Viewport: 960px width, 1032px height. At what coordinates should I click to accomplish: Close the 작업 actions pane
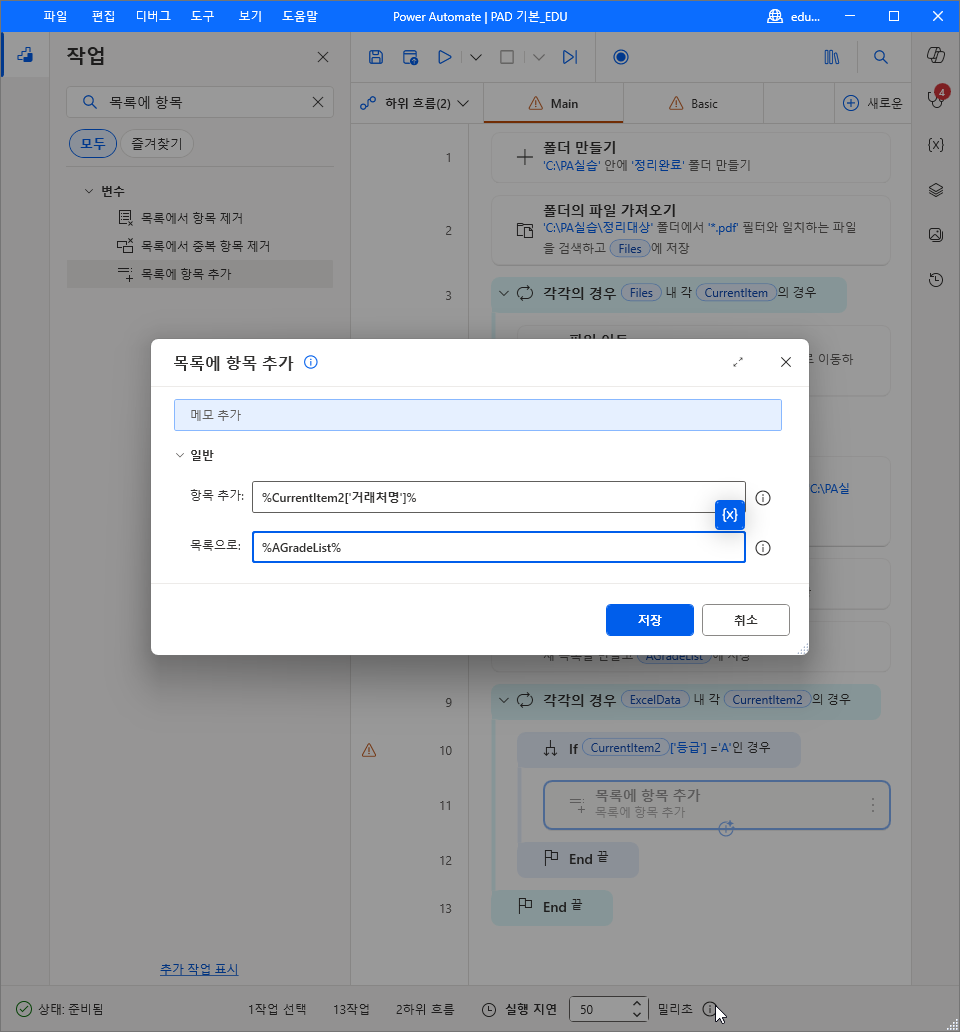tap(322, 57)
